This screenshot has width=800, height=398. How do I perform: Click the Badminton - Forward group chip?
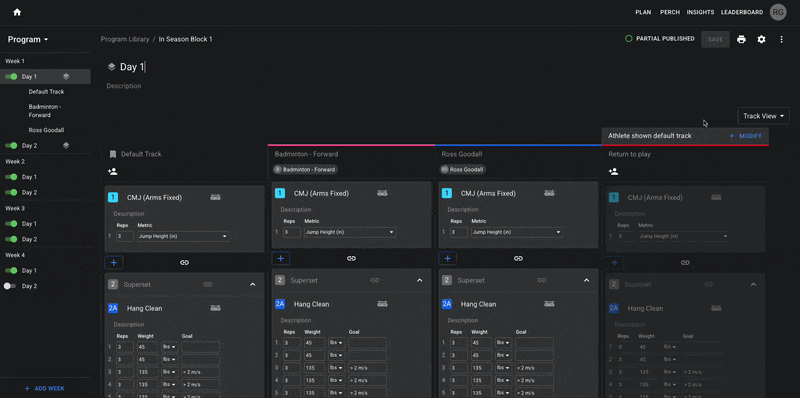click(306, 169)
